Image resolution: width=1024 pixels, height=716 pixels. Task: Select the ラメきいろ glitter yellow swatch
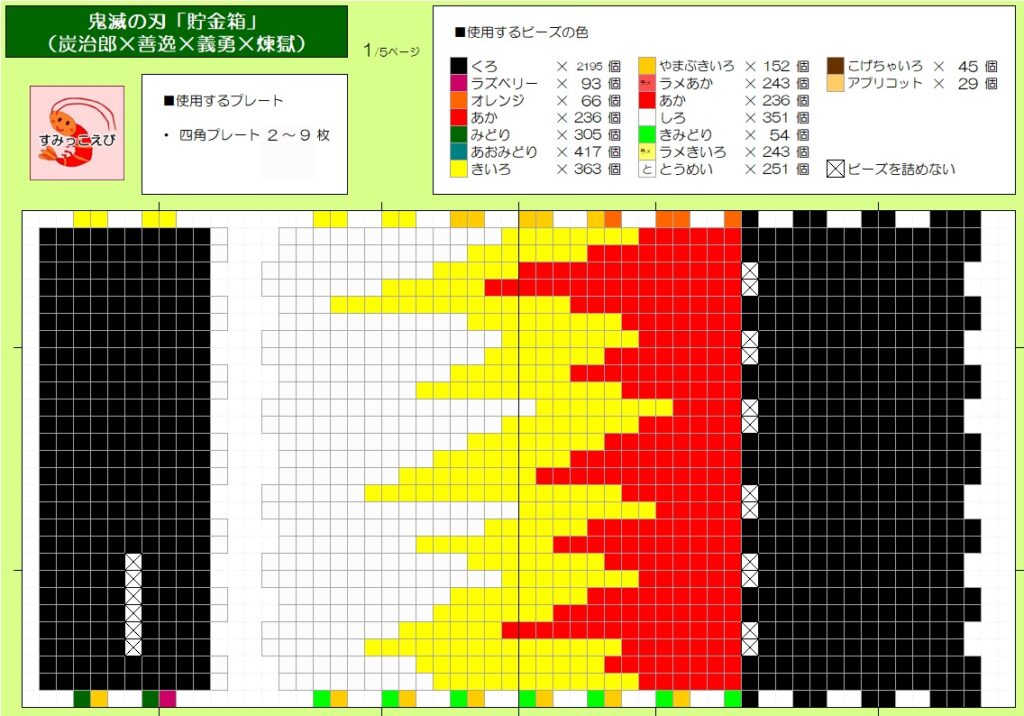tap(647, 152)
